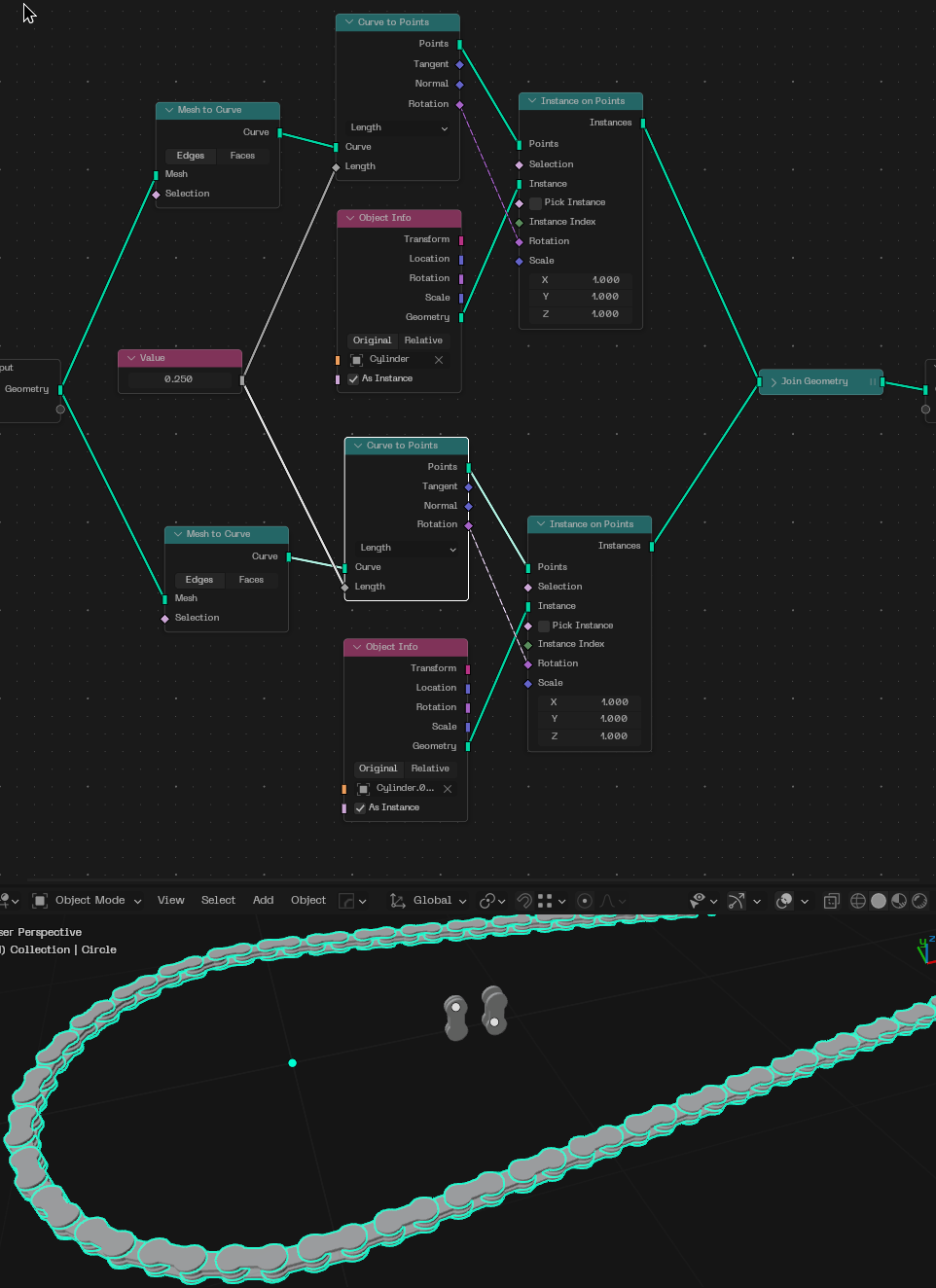Toggle viewport overlays icon
The width and height of the screenshot is (936, 1288).
(x=784, y=901)
